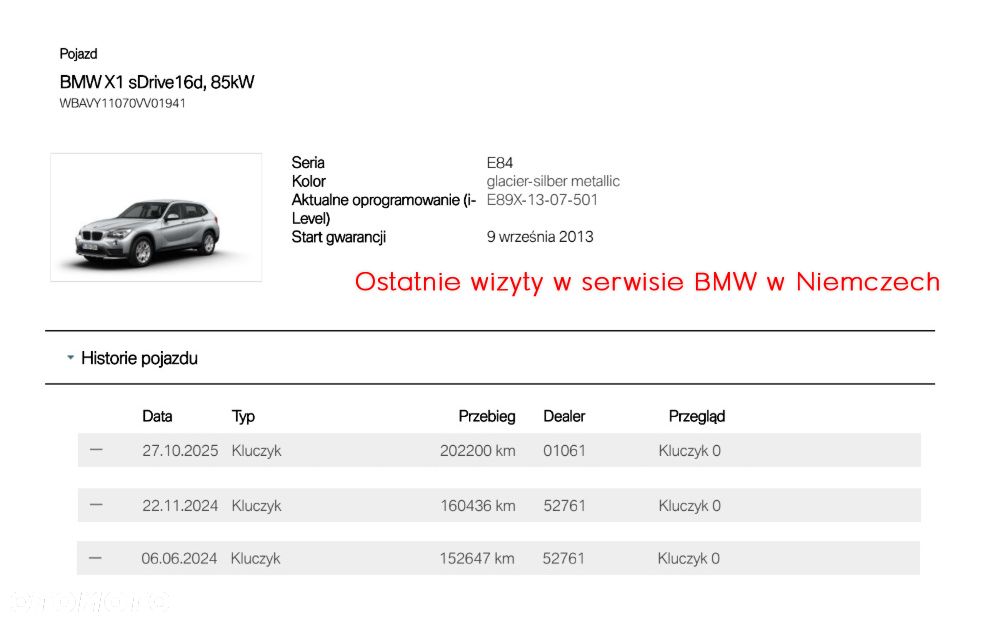The image size is (996, 622).
Task: Click Kluczyk type in 22.11.2024 row
Action: coord(257,506)
